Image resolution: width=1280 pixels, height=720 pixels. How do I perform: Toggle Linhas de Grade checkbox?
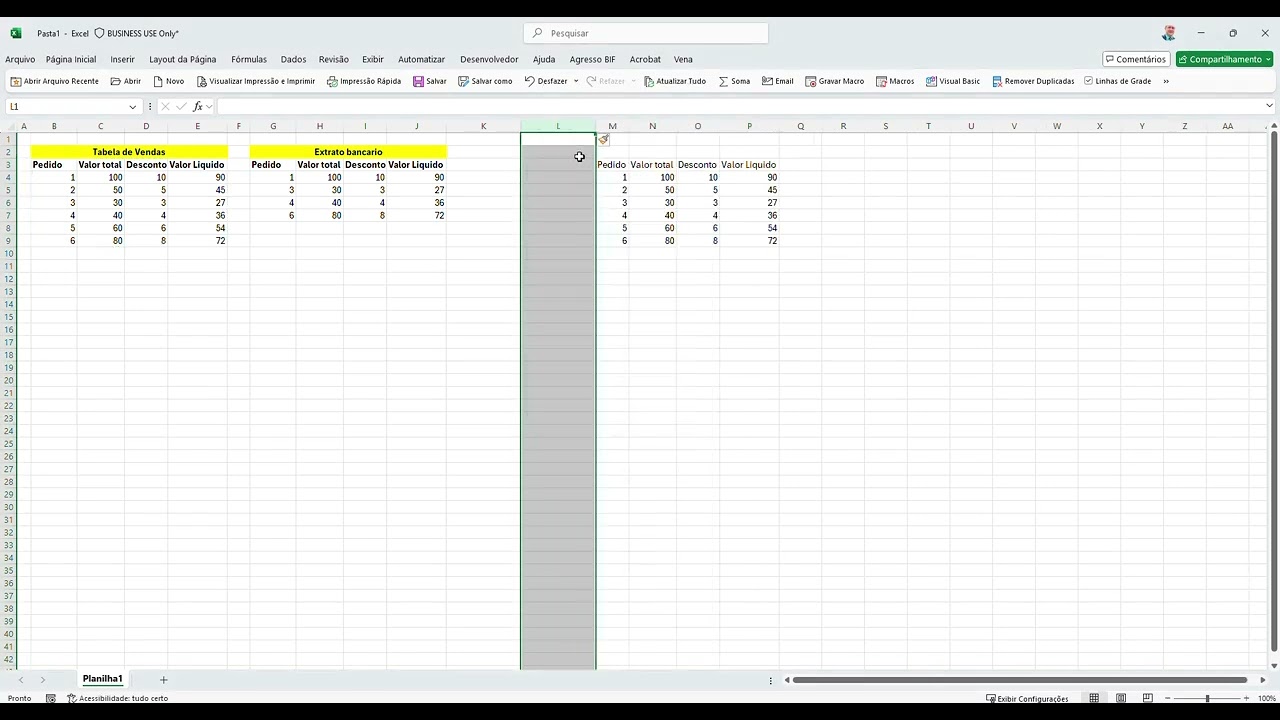coord(1089,81)
